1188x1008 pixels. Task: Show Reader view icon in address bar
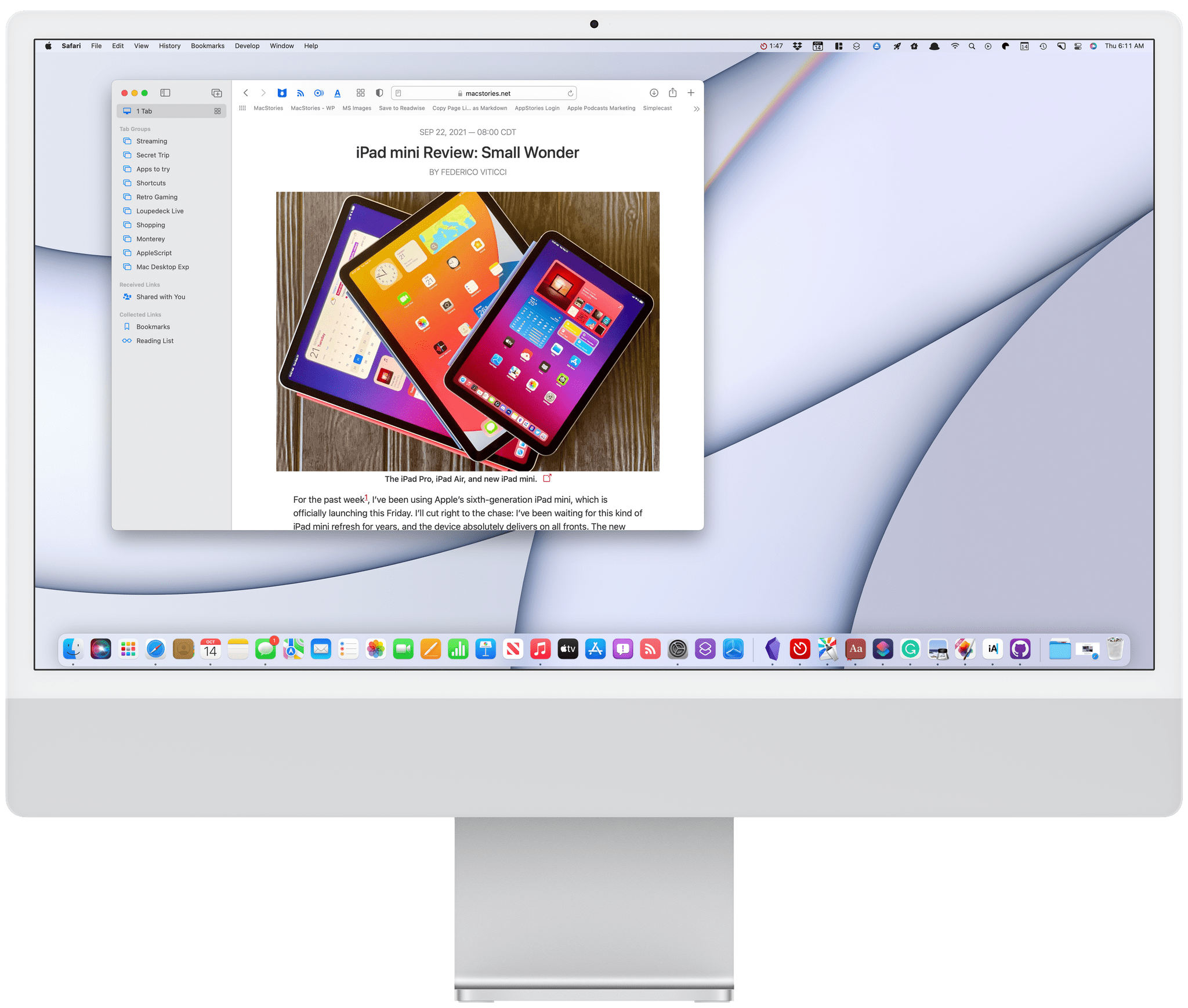(399, 93)
